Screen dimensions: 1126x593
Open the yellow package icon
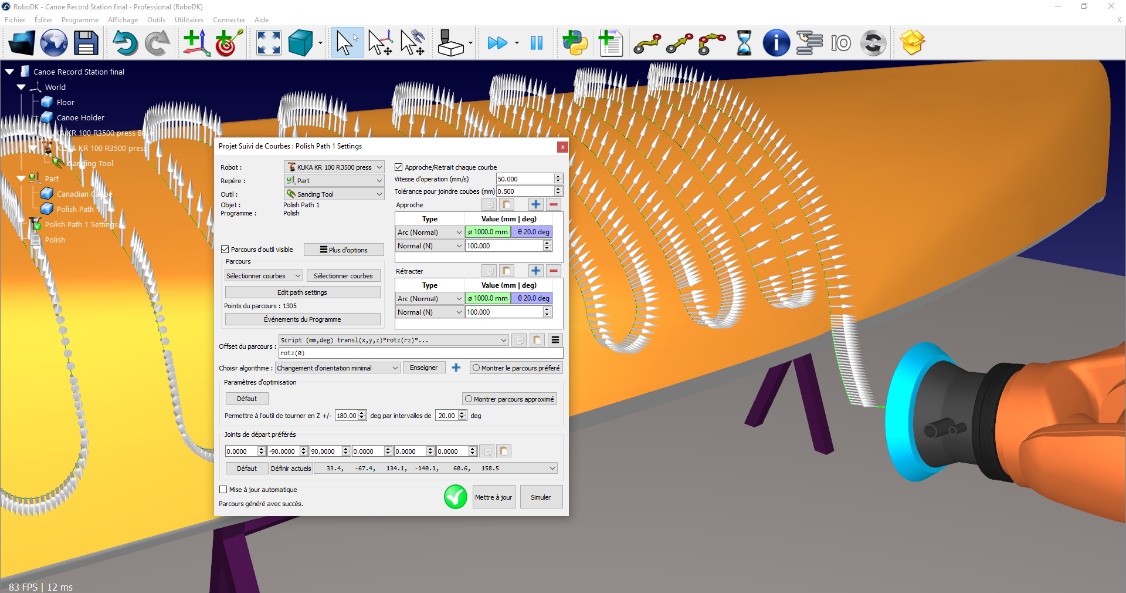912,43
